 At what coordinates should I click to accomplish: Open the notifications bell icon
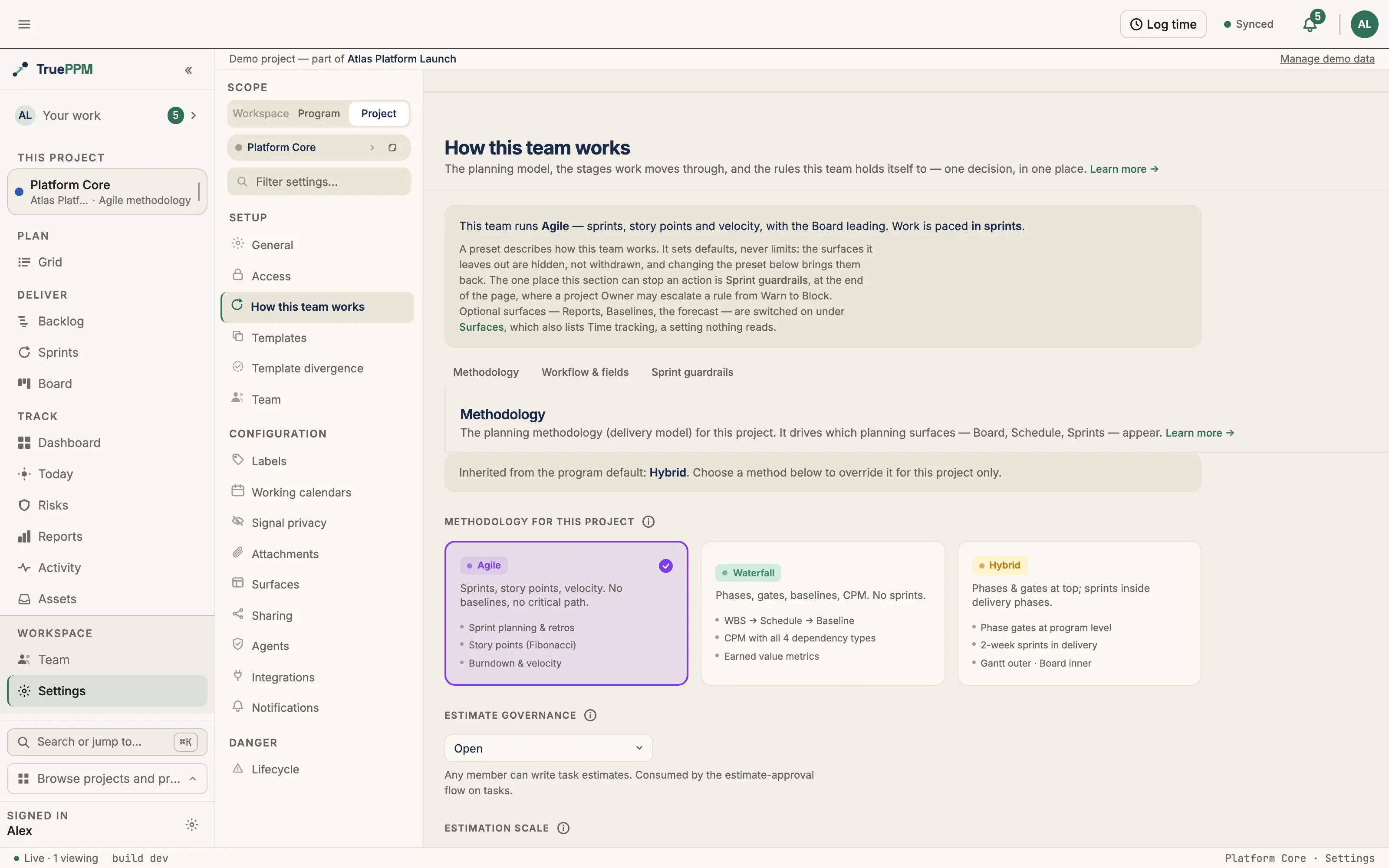1310,25
